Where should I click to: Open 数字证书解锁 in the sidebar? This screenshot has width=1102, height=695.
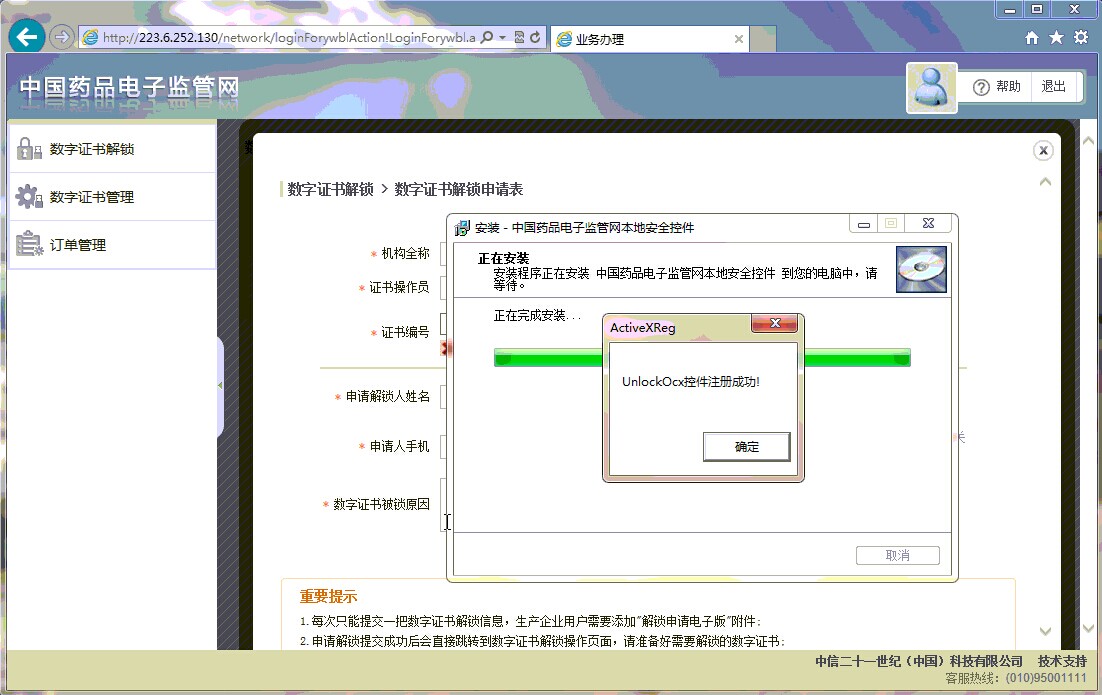tap(92, 149)
